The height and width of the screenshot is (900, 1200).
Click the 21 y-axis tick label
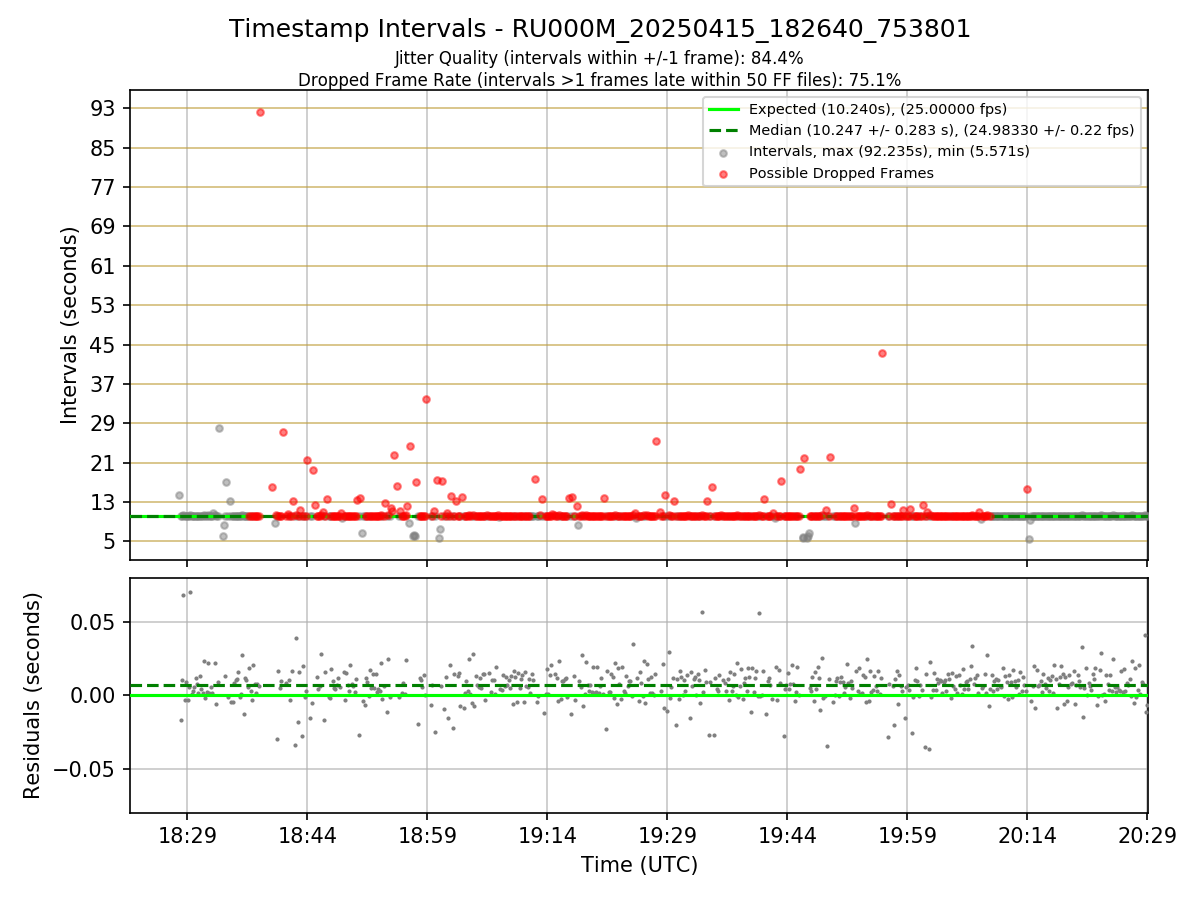click(x=105, y=463)
